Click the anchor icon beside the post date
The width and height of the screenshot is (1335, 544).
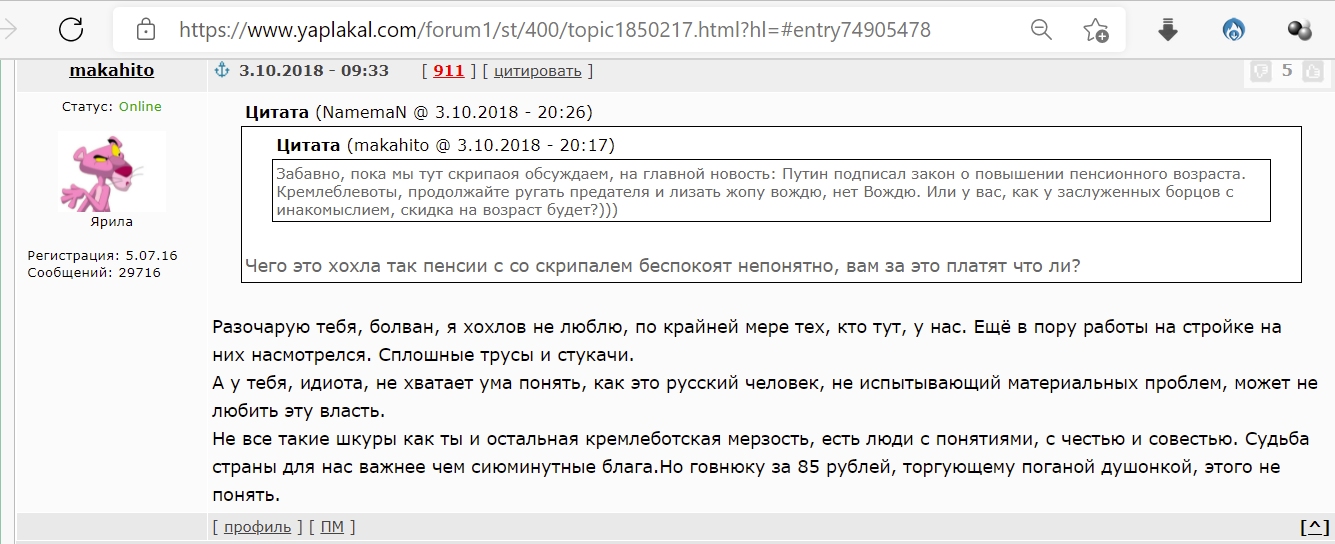pos(223,70)
